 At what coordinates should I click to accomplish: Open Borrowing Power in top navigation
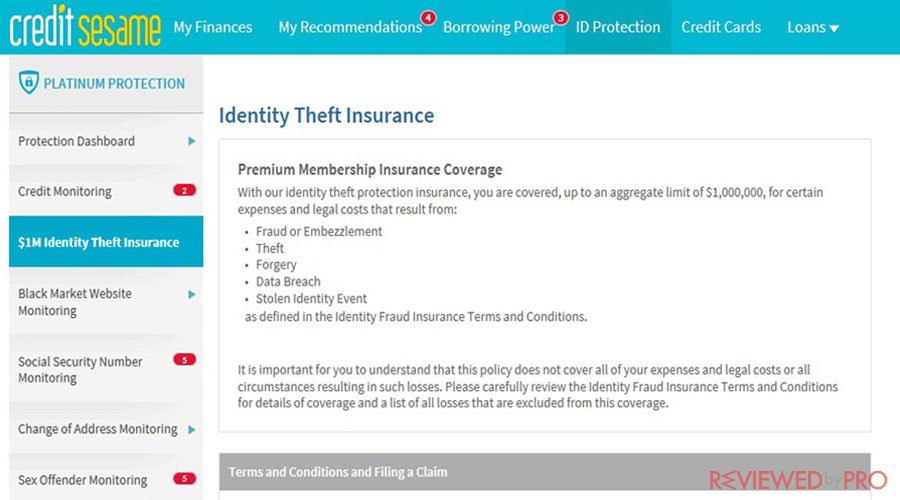pos(498,27)
